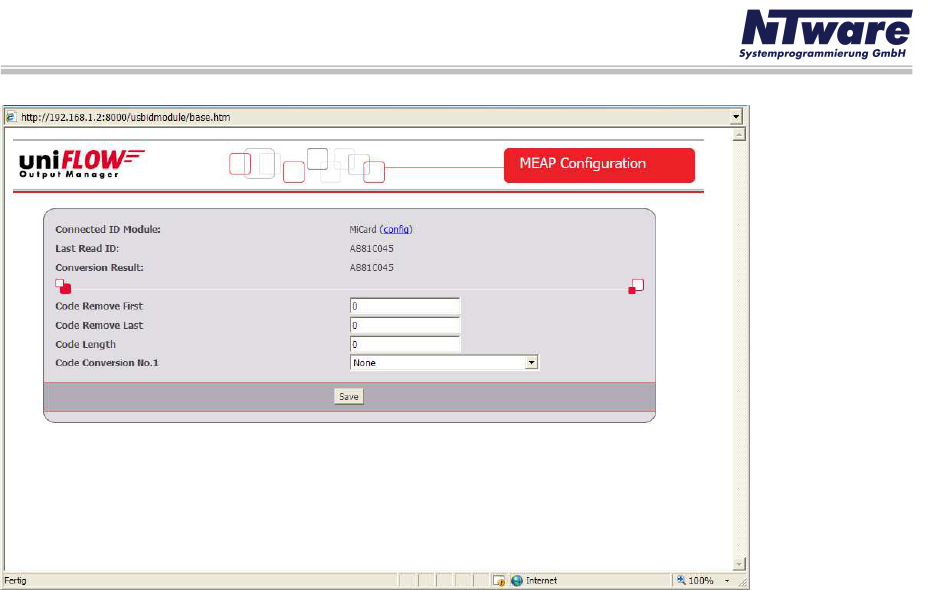Click the scrollbar down arrow
Screen dimensions: 928x590
pyautogui.click(x=739, y=564)
